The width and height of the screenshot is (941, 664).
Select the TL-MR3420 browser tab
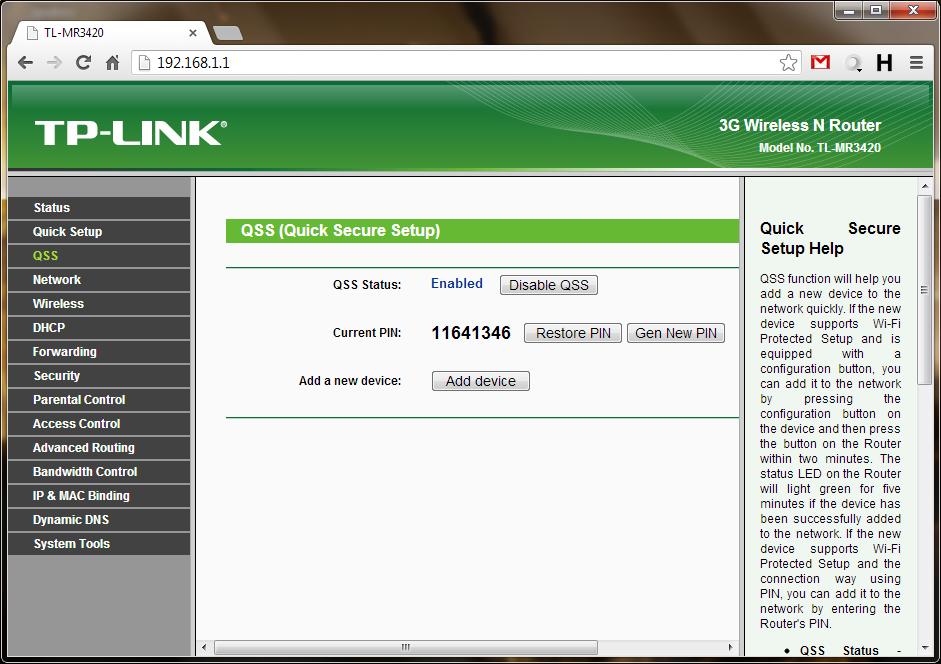[110, 32]
